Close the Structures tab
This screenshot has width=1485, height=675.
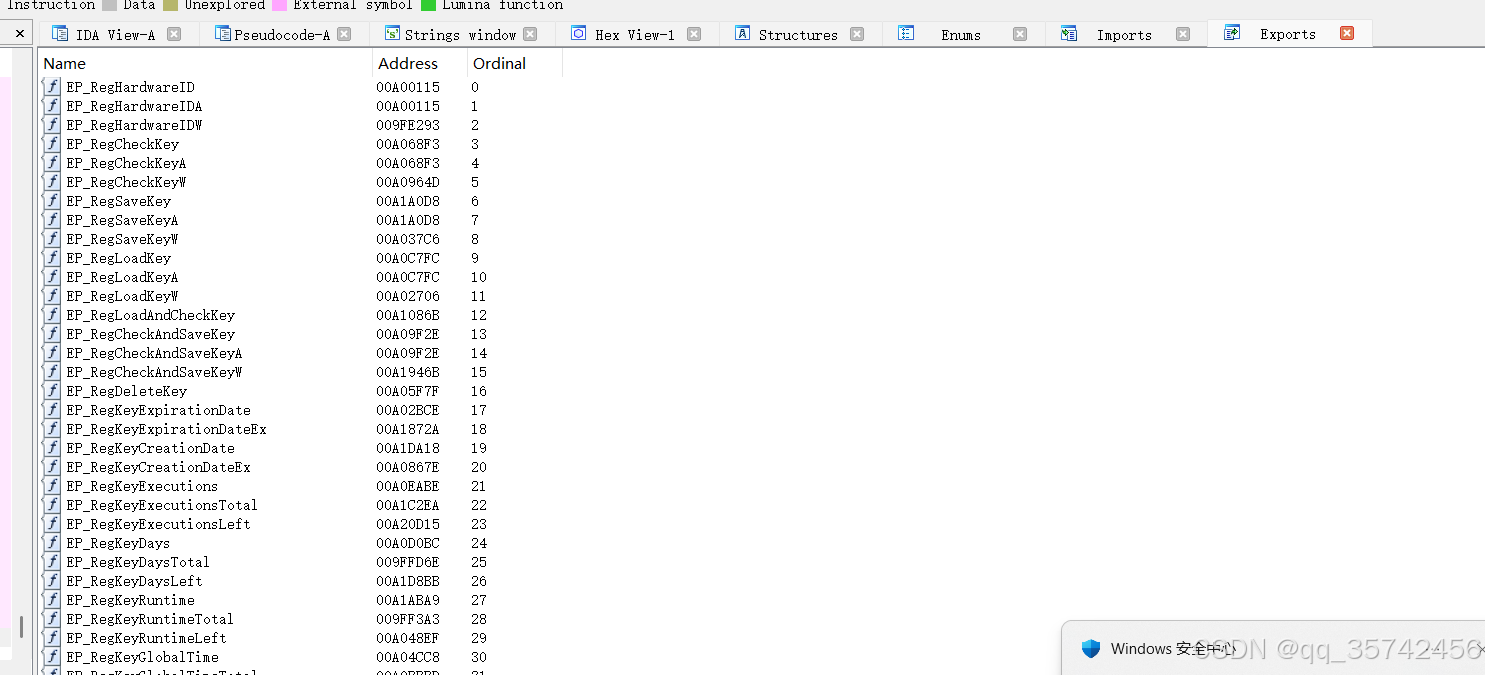point(857,33)
